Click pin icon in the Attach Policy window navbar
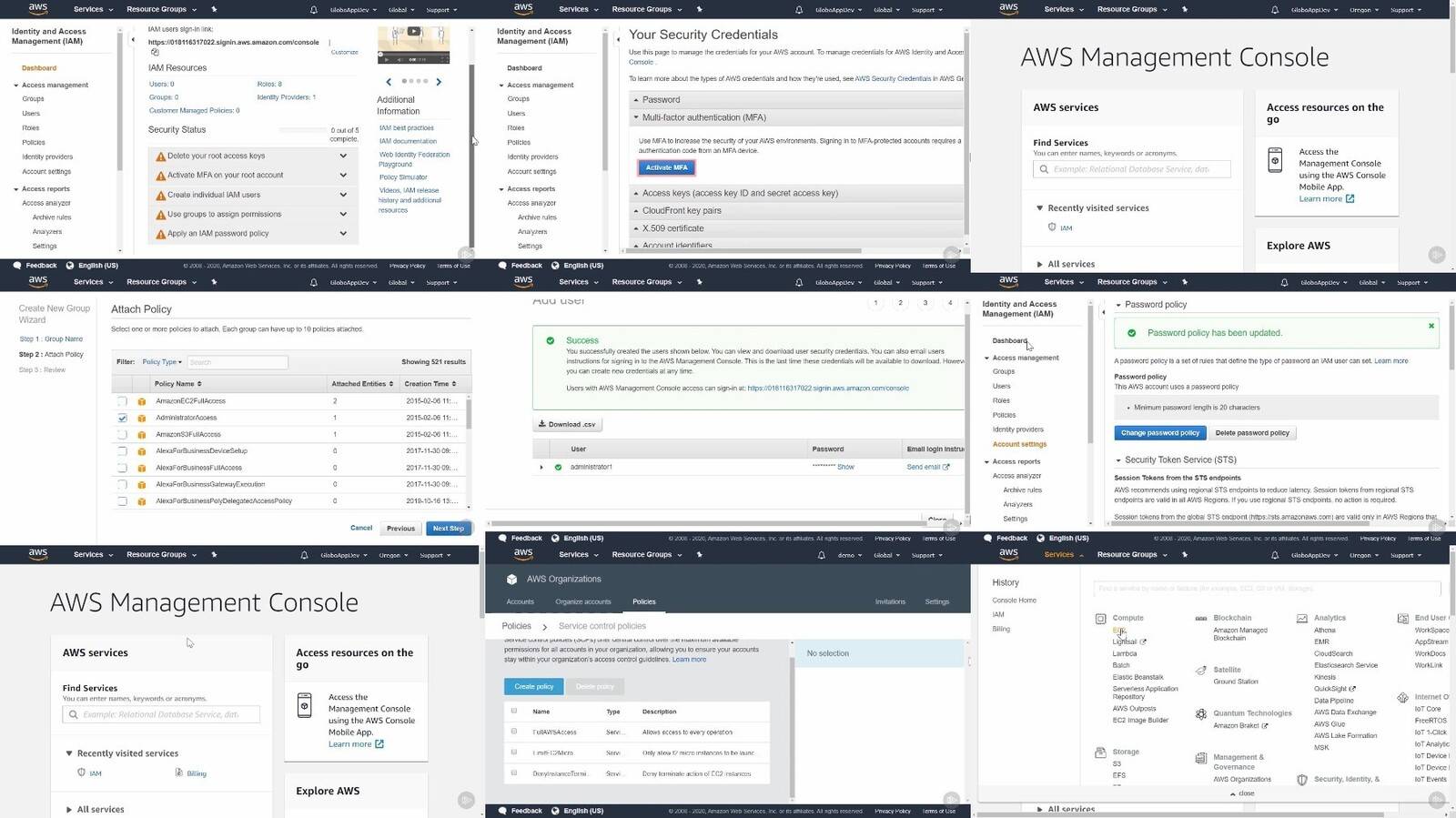Viewport: 1456px width, 818px height. pos(214,282)
